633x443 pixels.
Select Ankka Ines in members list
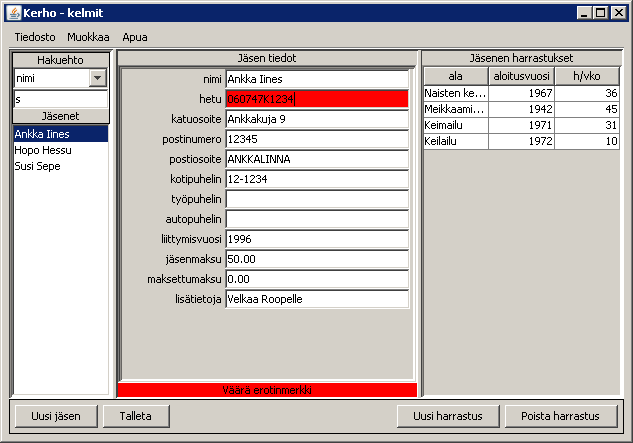(x=41, y=133)
